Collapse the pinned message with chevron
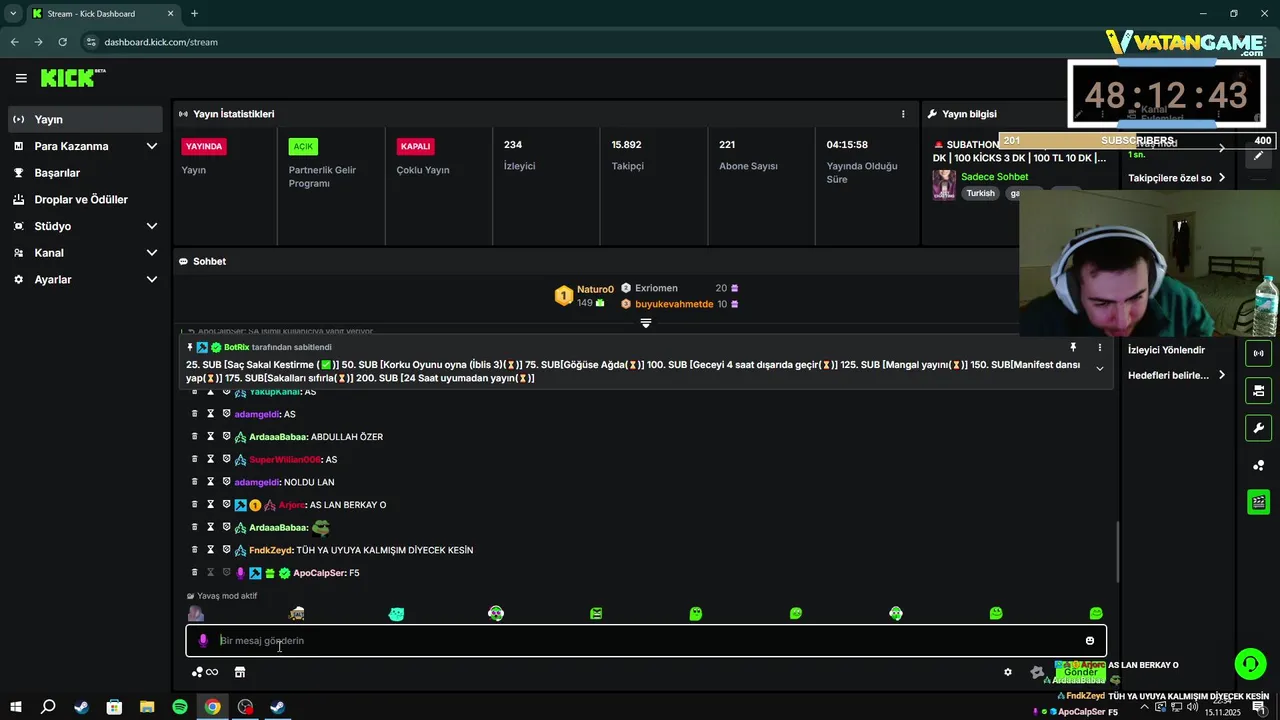This screenshot has width=1280, height=720. coord(1100,369)
